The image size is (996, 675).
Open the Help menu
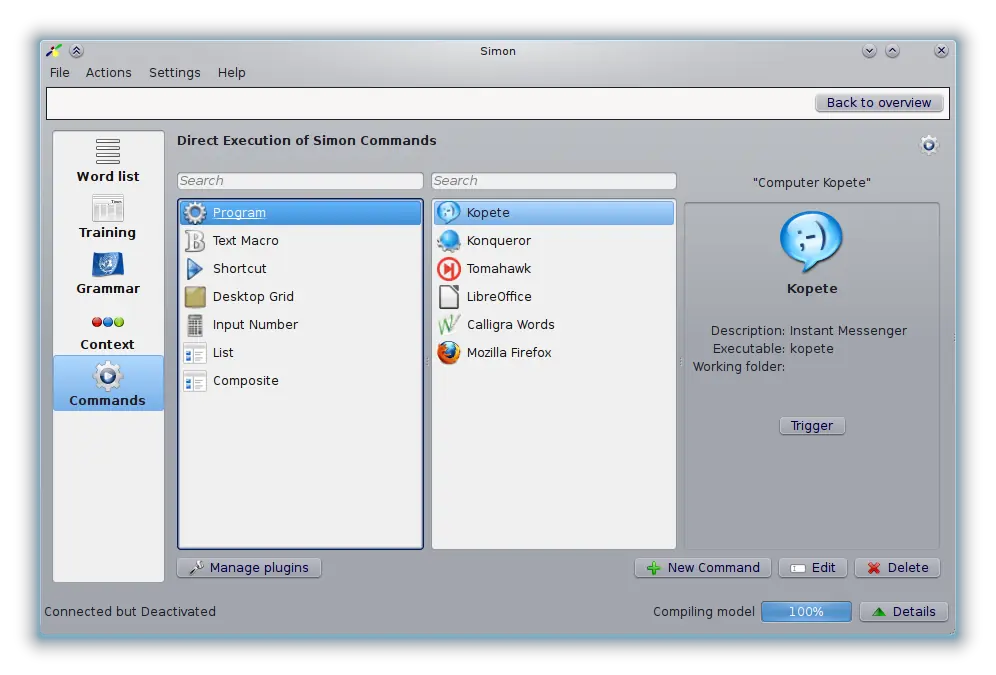point(231,72)
